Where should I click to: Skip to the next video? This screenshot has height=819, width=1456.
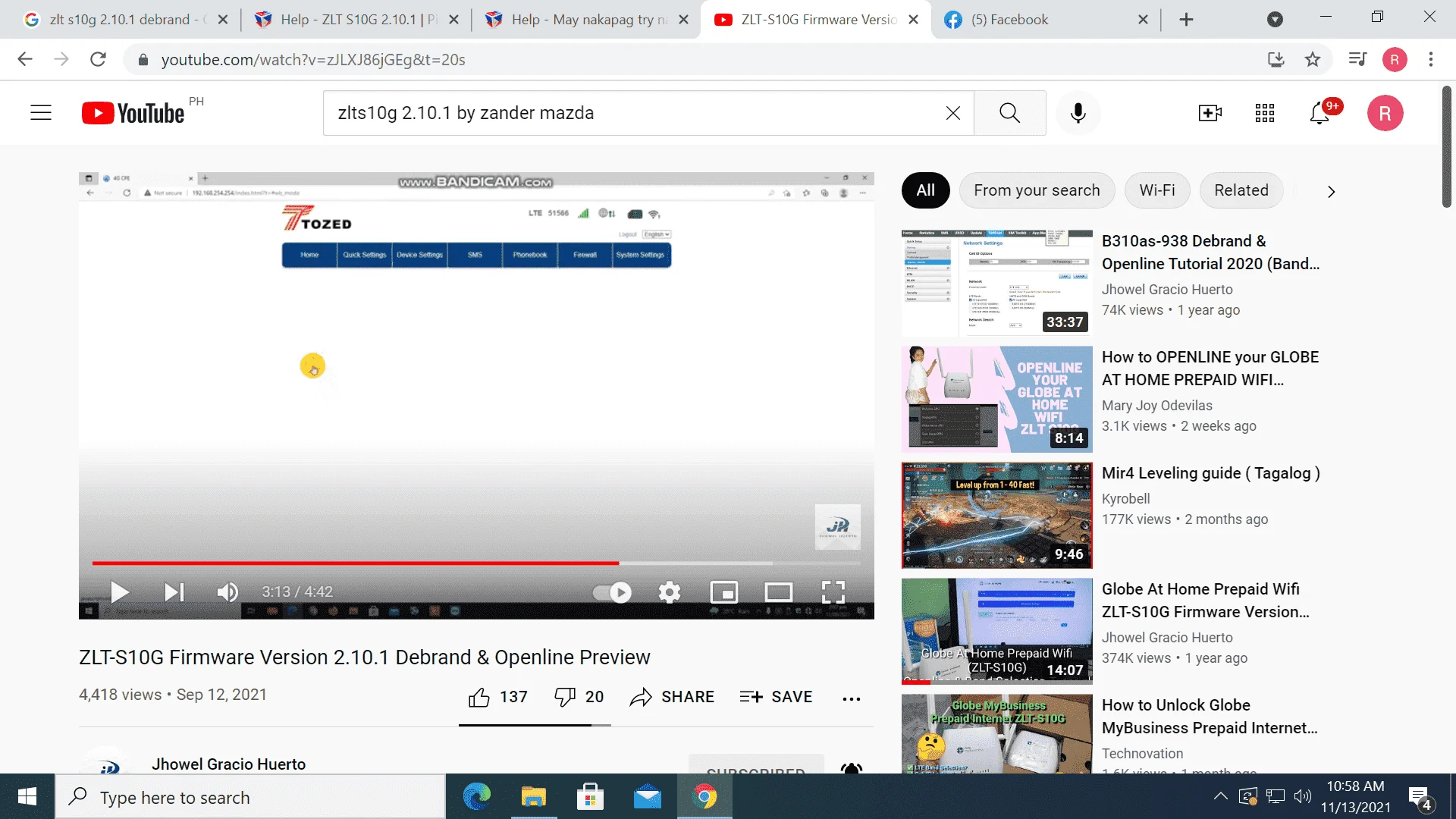pos(174,591)
